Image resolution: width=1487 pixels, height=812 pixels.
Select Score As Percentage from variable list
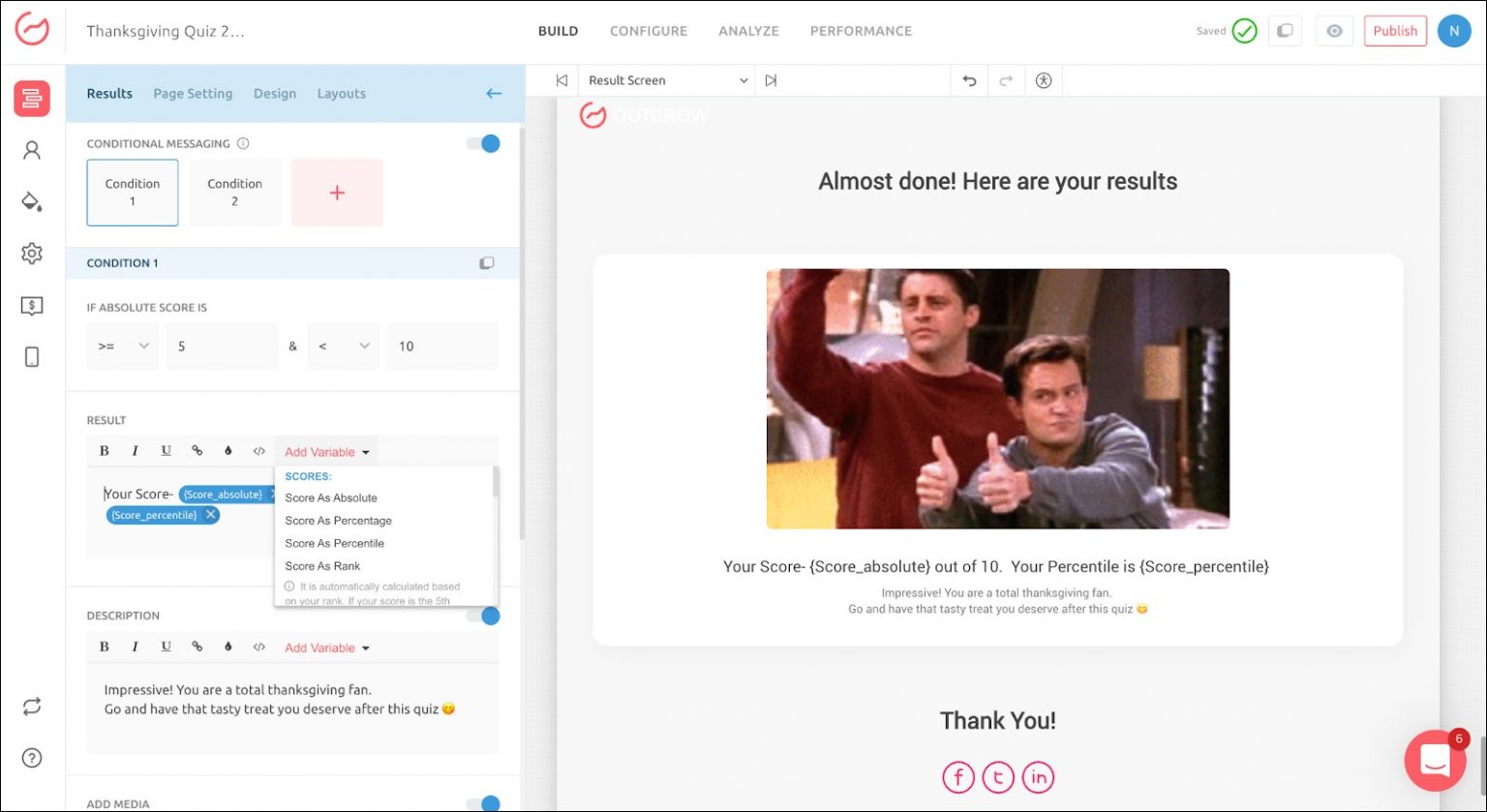(338, 521)
